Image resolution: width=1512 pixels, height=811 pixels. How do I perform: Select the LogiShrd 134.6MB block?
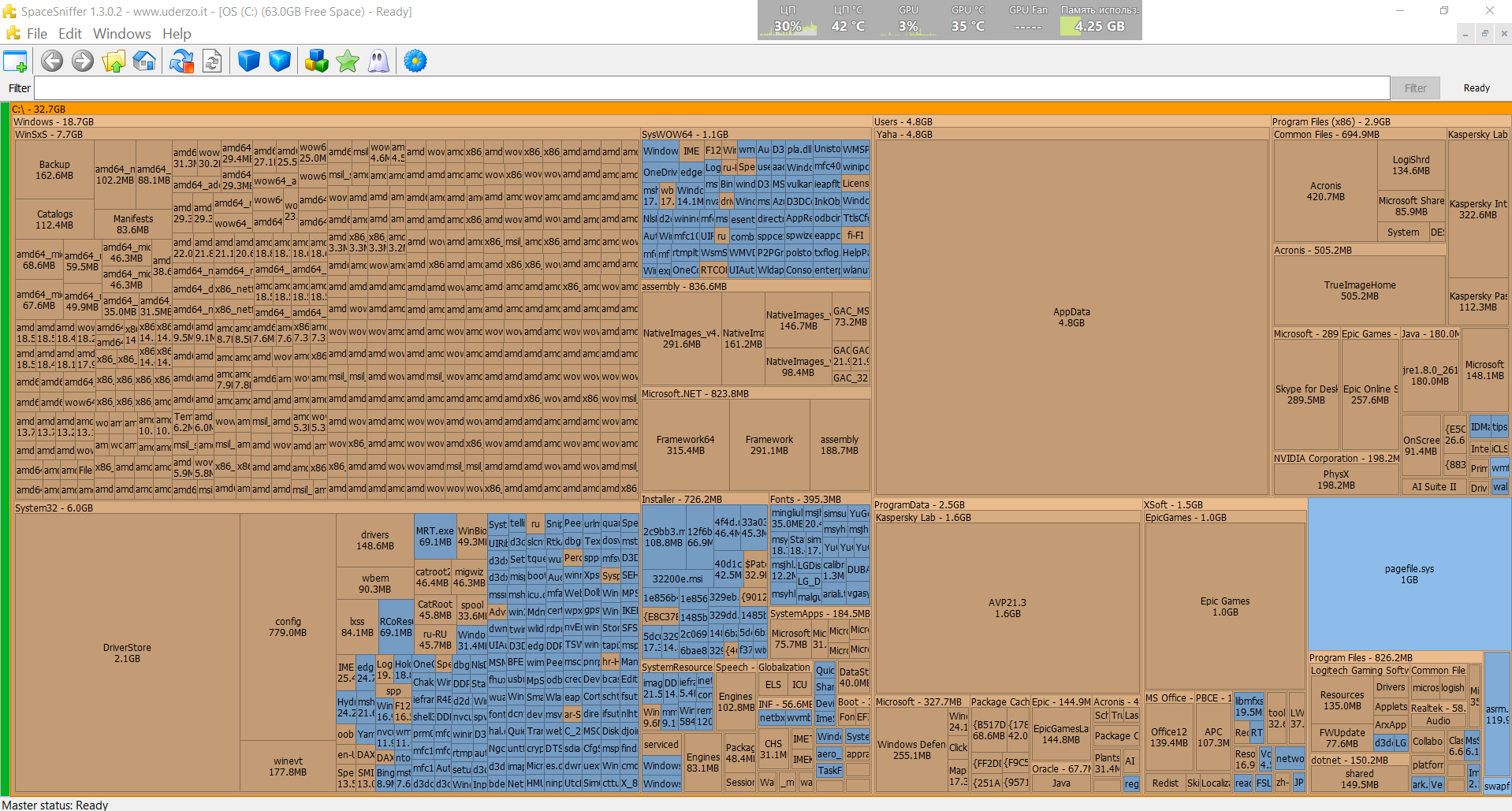(1411, 165)
